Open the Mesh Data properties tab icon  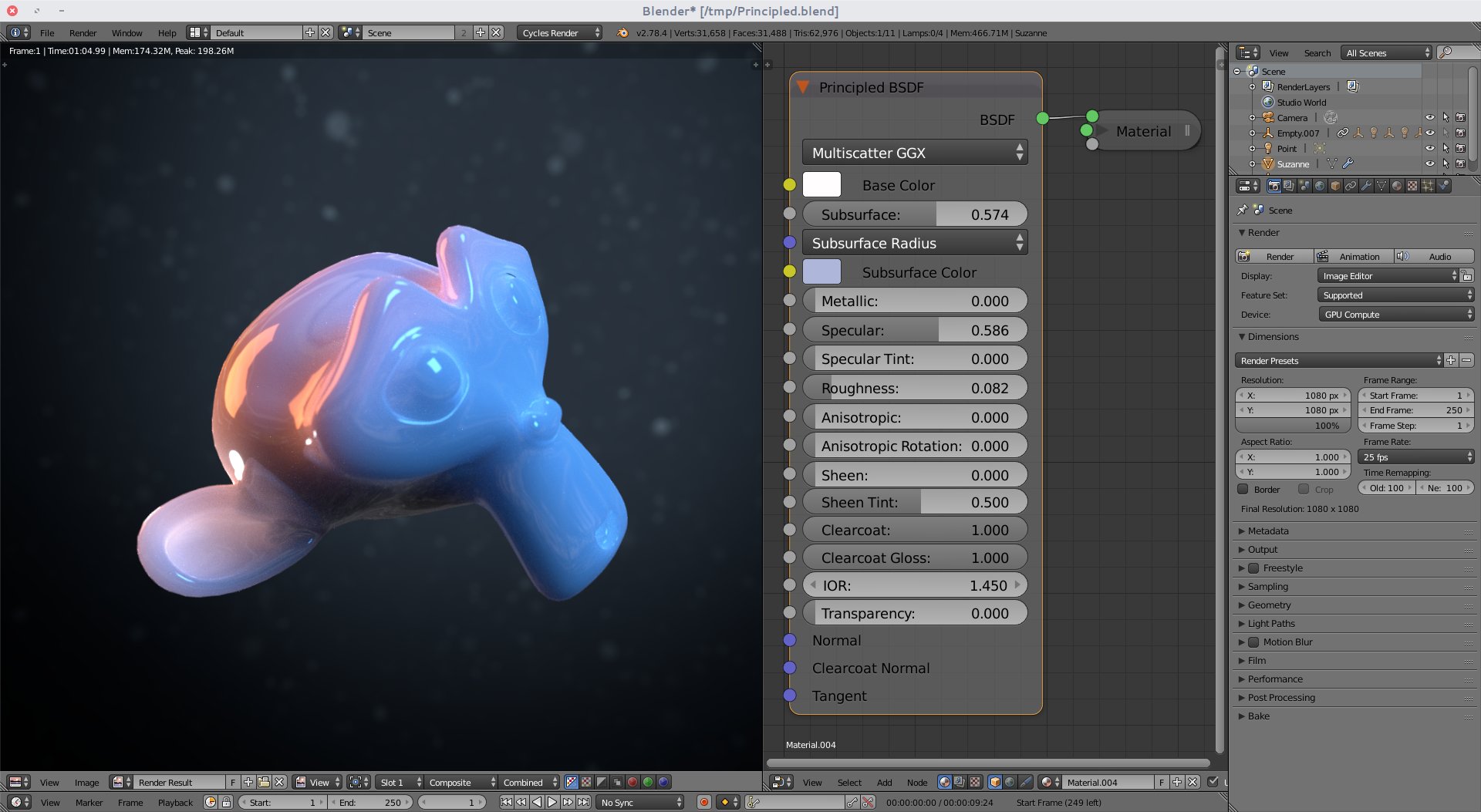(x=1381, y=186)
